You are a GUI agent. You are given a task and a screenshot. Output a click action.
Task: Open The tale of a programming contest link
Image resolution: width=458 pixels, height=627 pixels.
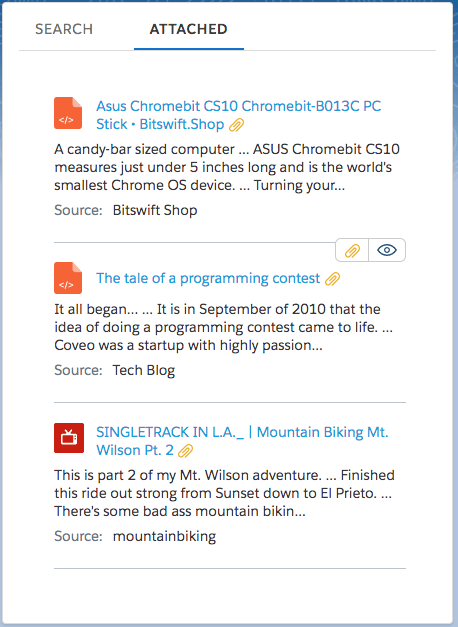click(x=208, y=278)
